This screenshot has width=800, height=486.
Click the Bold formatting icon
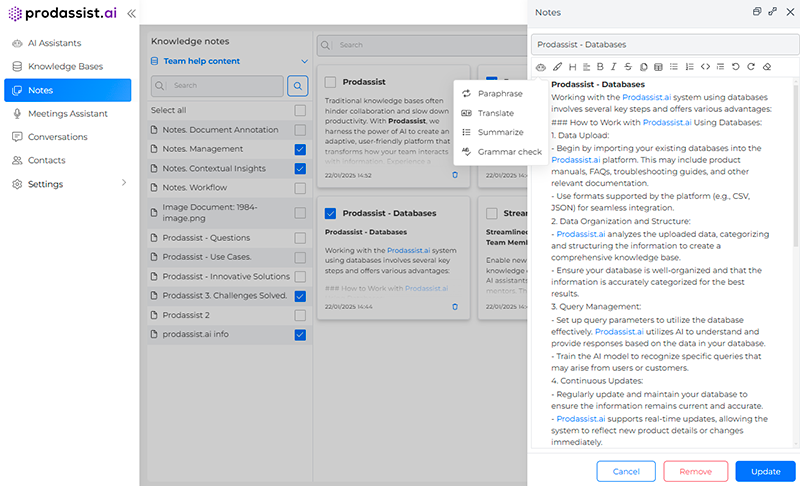(x=600, y=67)
